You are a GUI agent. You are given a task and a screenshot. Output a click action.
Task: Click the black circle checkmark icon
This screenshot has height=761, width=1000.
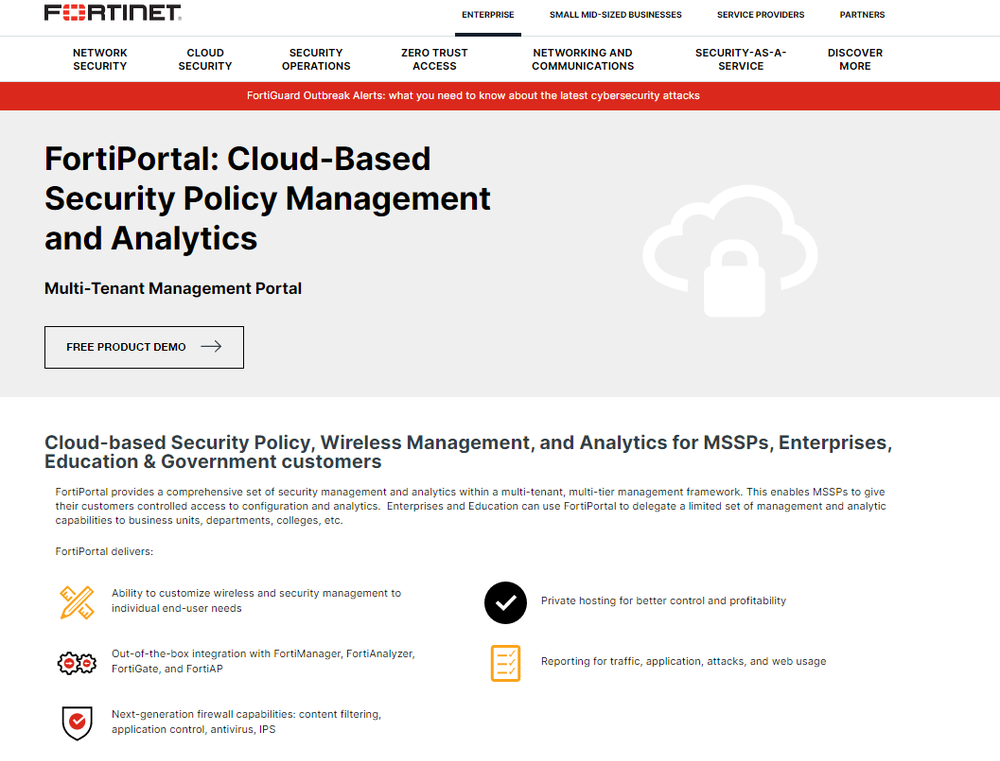tap(505, 601)
